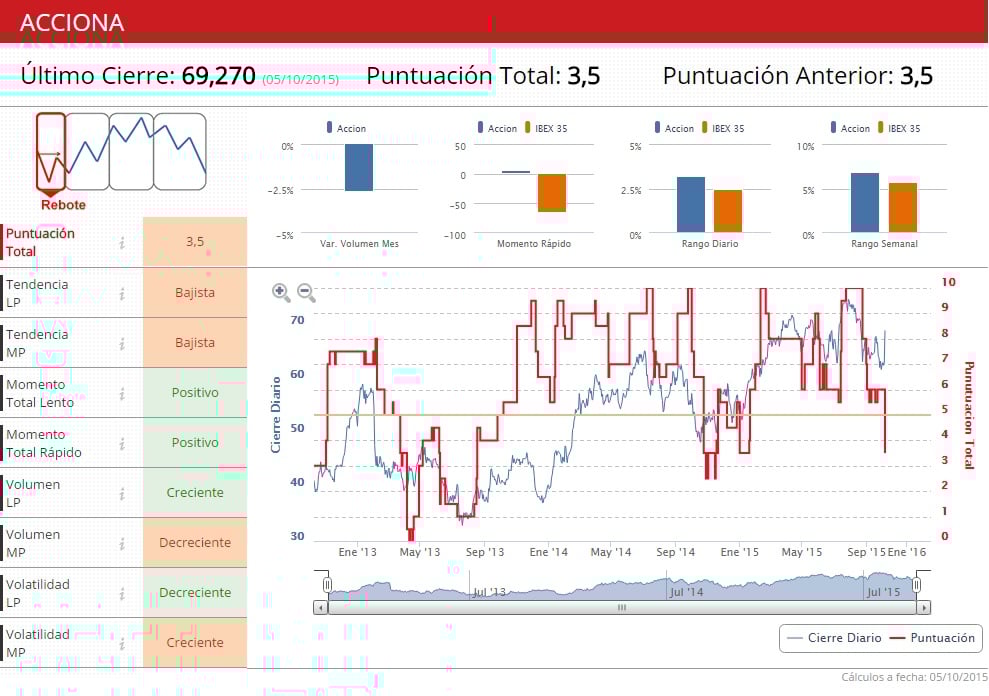Click orange IBEX 35 bar in Rango Diario
The height and width of the screenshot is (696, 989).
coord(728,211)
